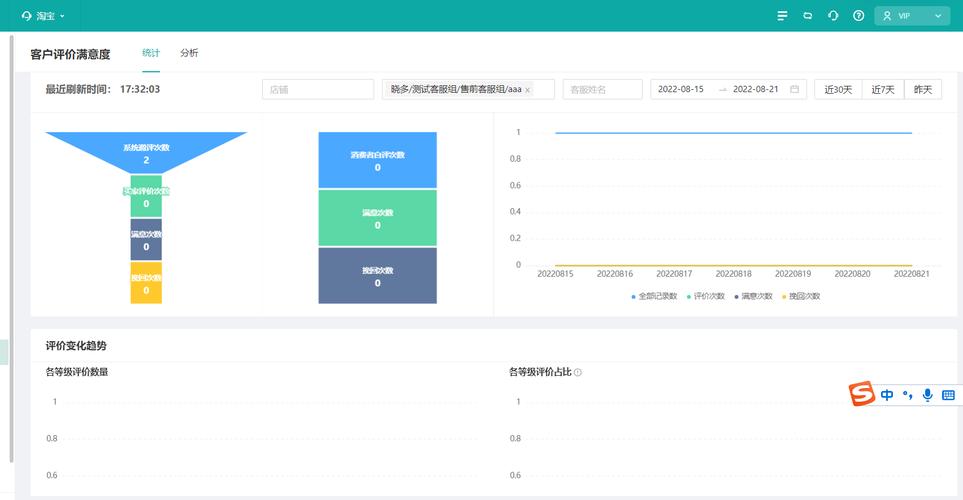Screen dimensions: 963x500
Task: Click the green 买家评价次数 funnel segment
Action: coord(146,197)
